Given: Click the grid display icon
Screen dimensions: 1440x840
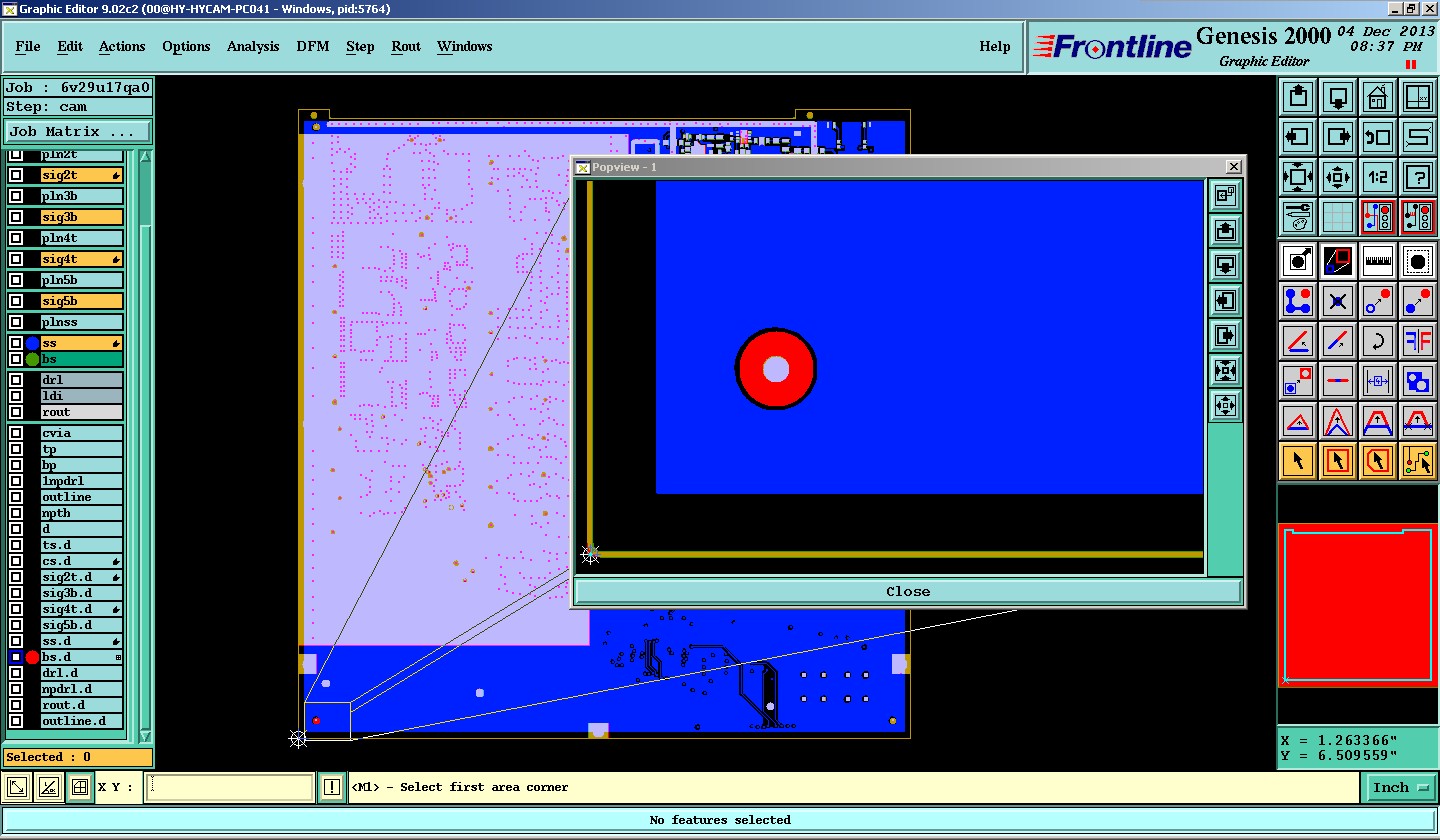Looking at the screenshot, I should [1338, 216].
